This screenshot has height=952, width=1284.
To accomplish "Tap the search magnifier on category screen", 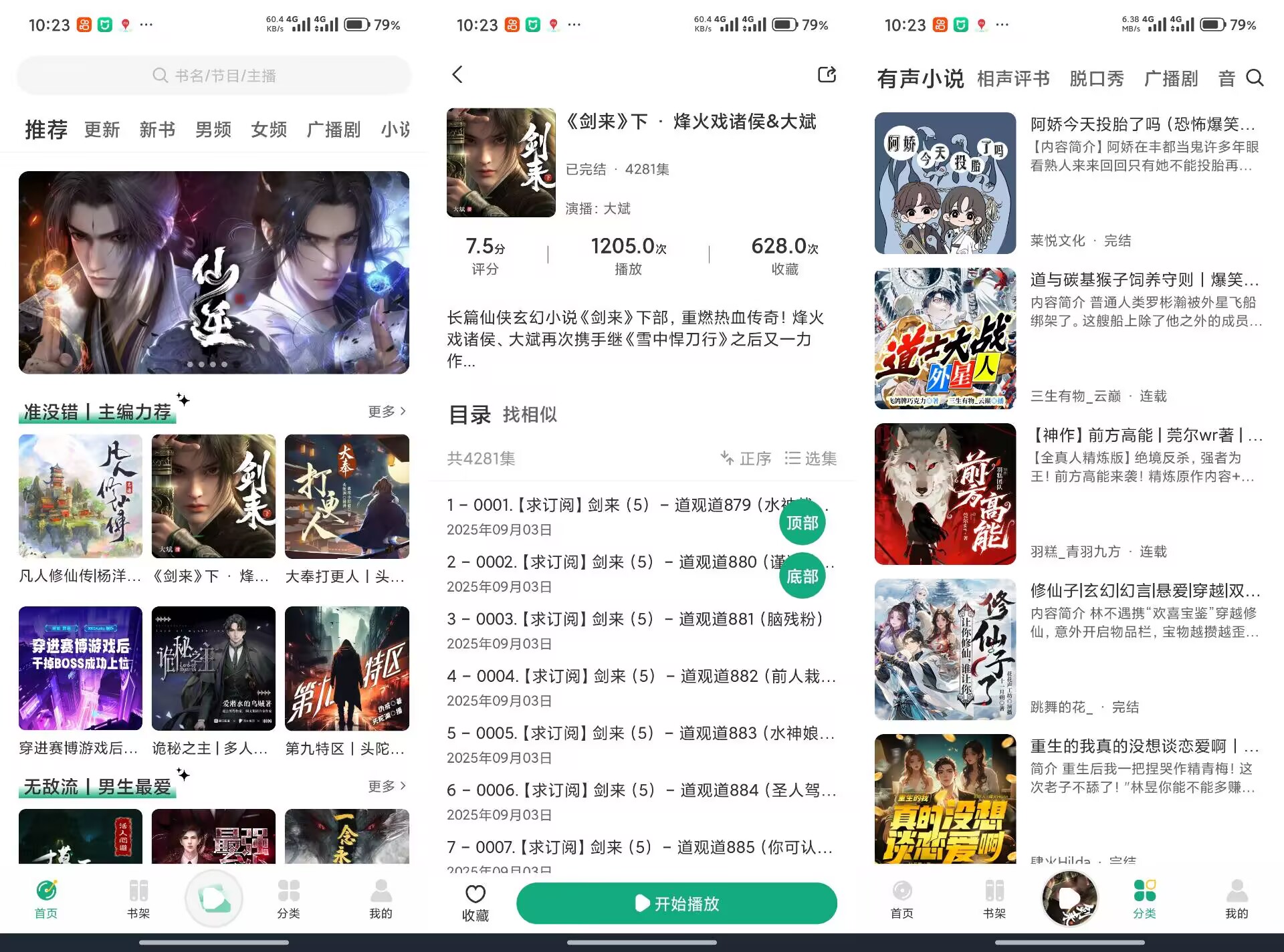I will tap(1255, 78).
